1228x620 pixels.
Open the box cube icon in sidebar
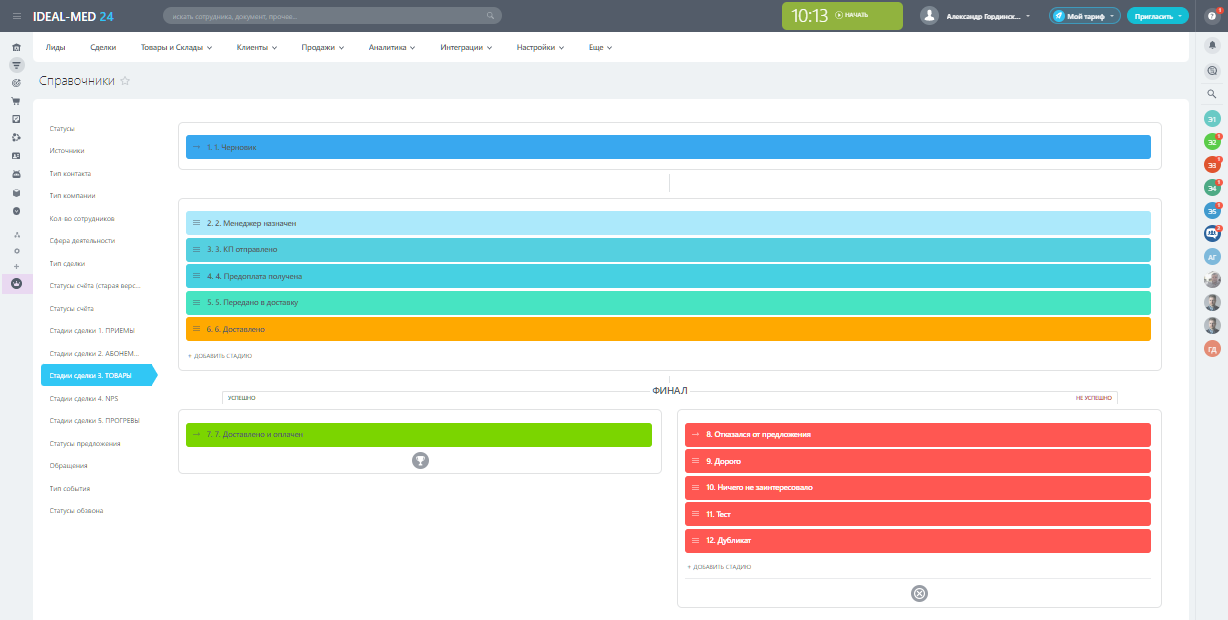click(16, 193)
